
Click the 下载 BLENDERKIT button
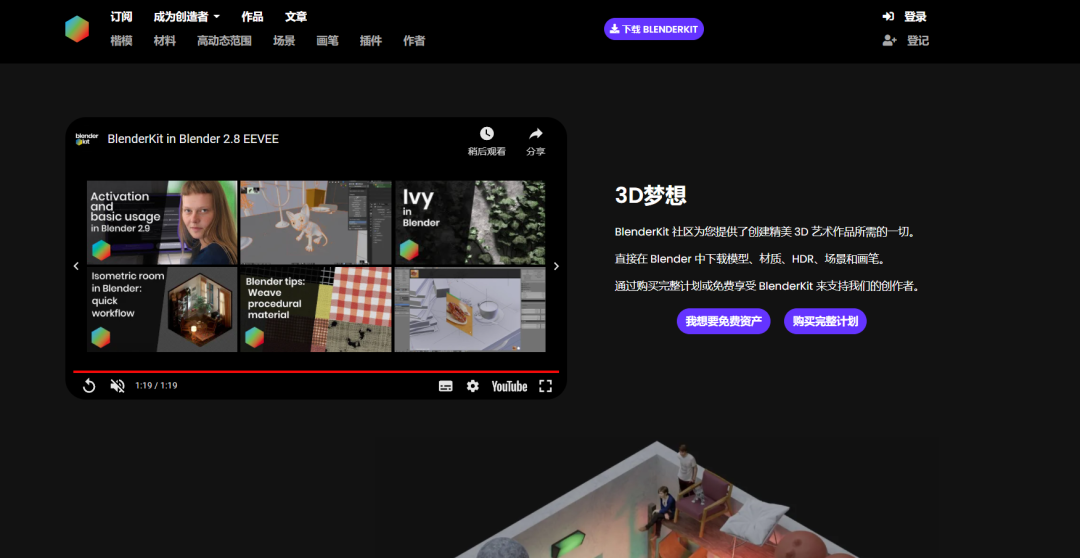[654, 29]
